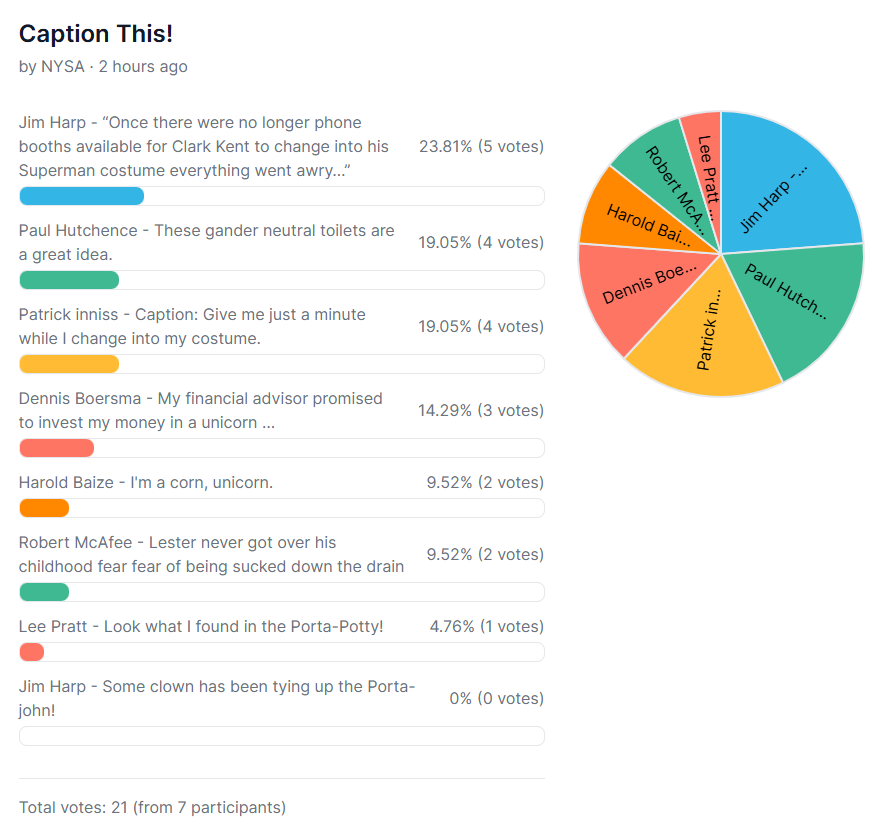Select the orange Harold Baize pie slice
Image resolution: width=884 pixels, height=830 pixels.
click(640, 220)
